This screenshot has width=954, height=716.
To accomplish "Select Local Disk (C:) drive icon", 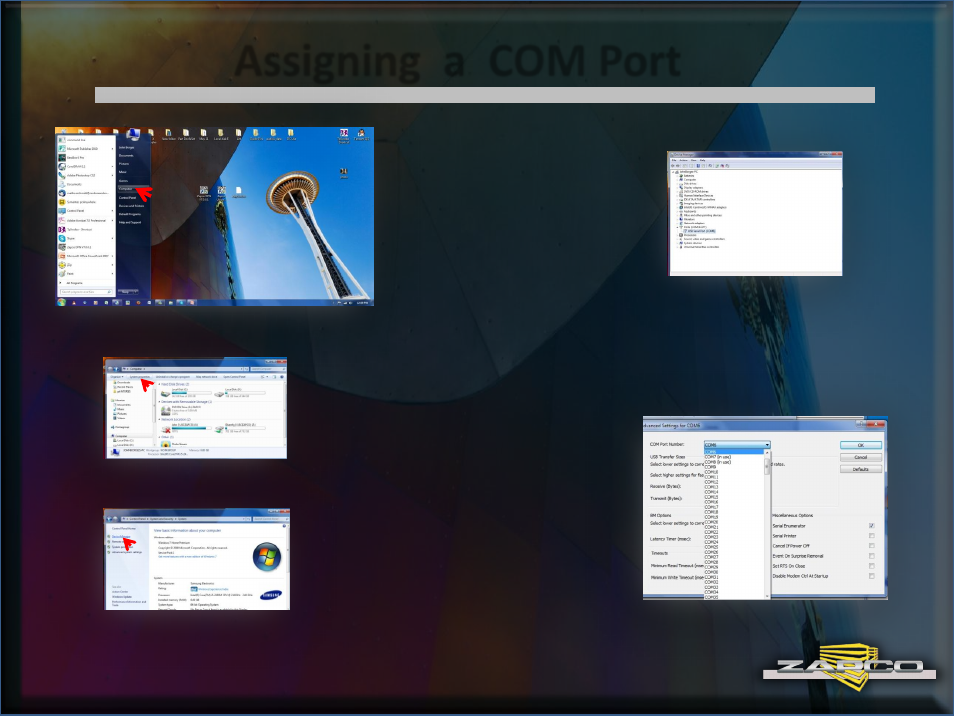I will click(x=165, y=394).
